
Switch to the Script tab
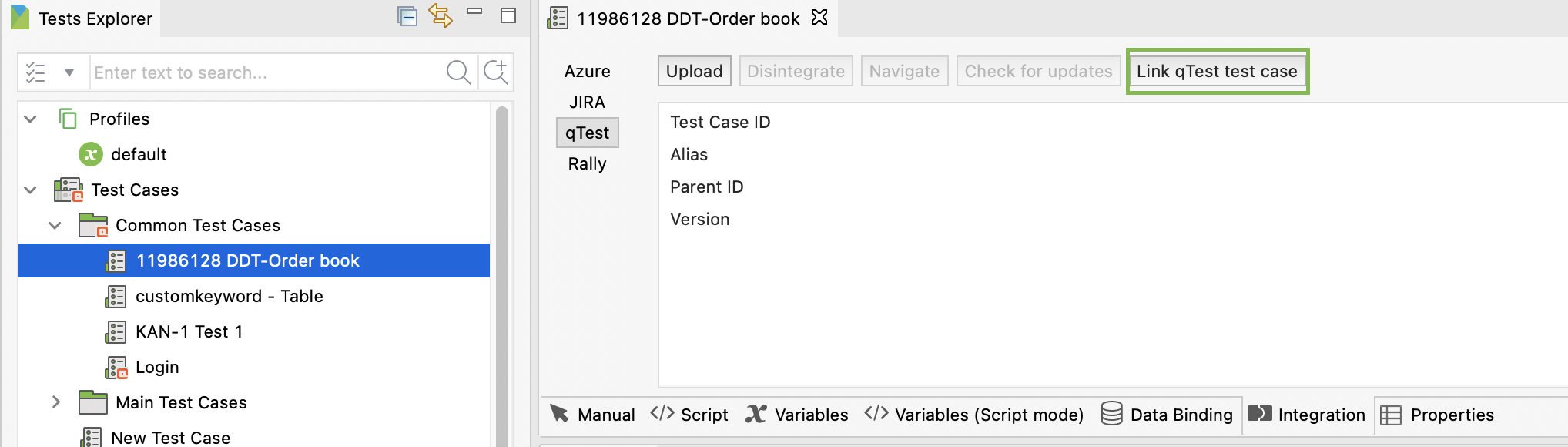(689, 415)
